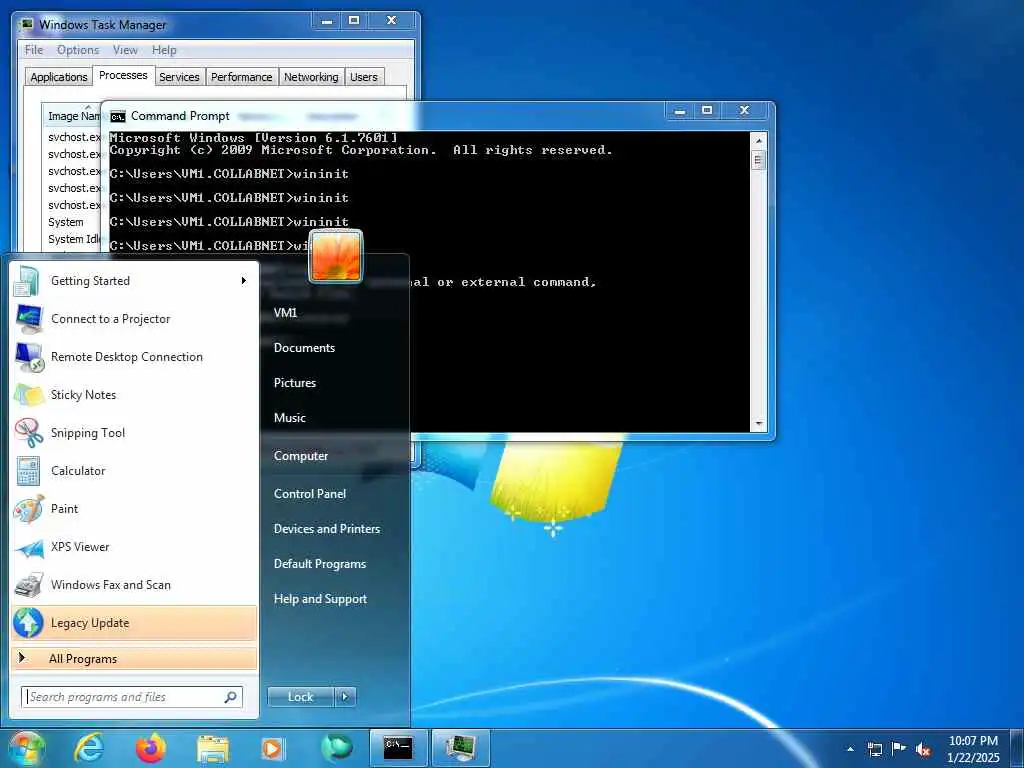
Task: Open the Options menu in Task Manager
Action: coord(78,50)
